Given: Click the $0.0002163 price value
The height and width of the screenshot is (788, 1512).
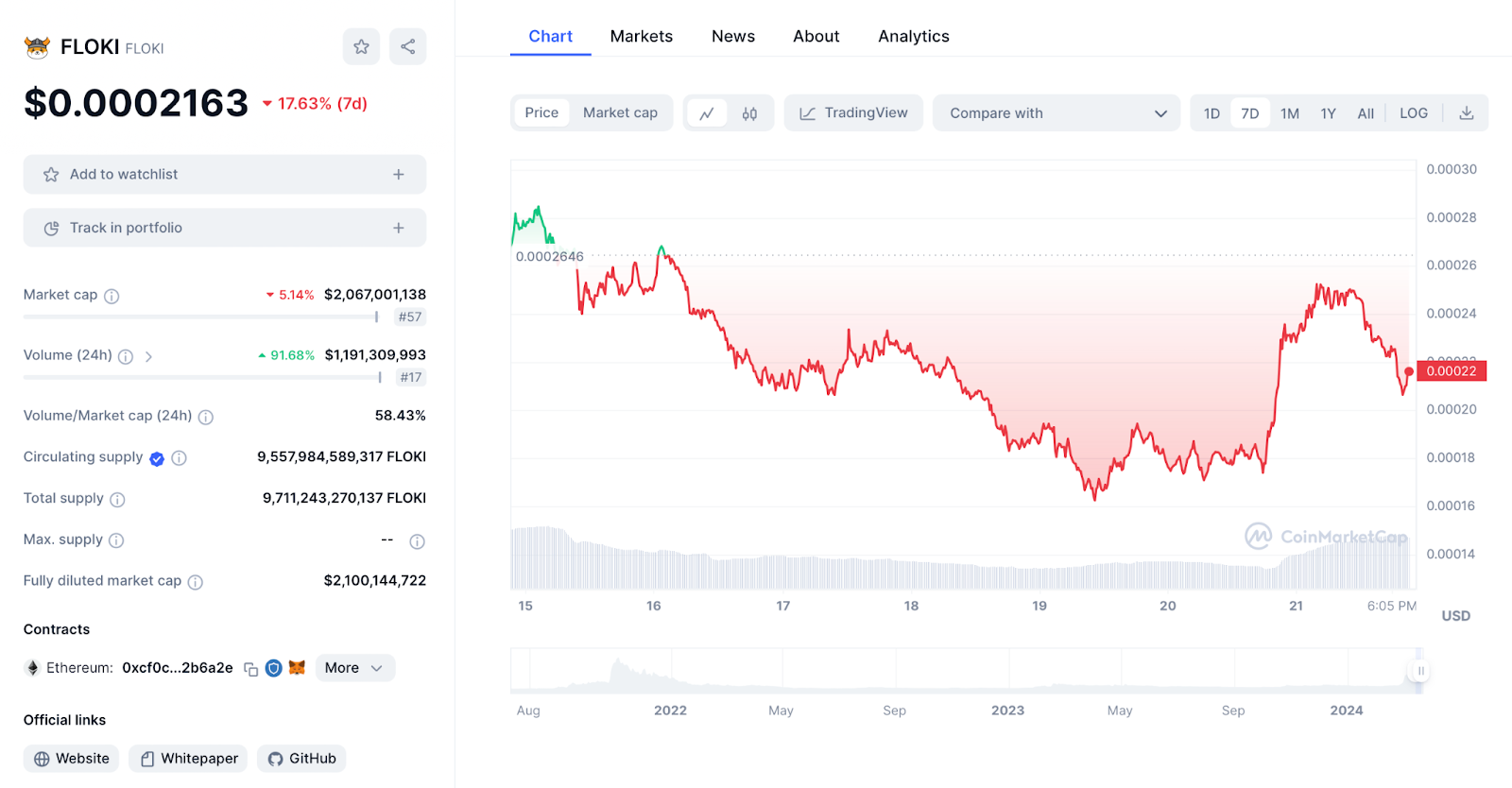Looking at the screenshot, I should [x=136, y=103].
